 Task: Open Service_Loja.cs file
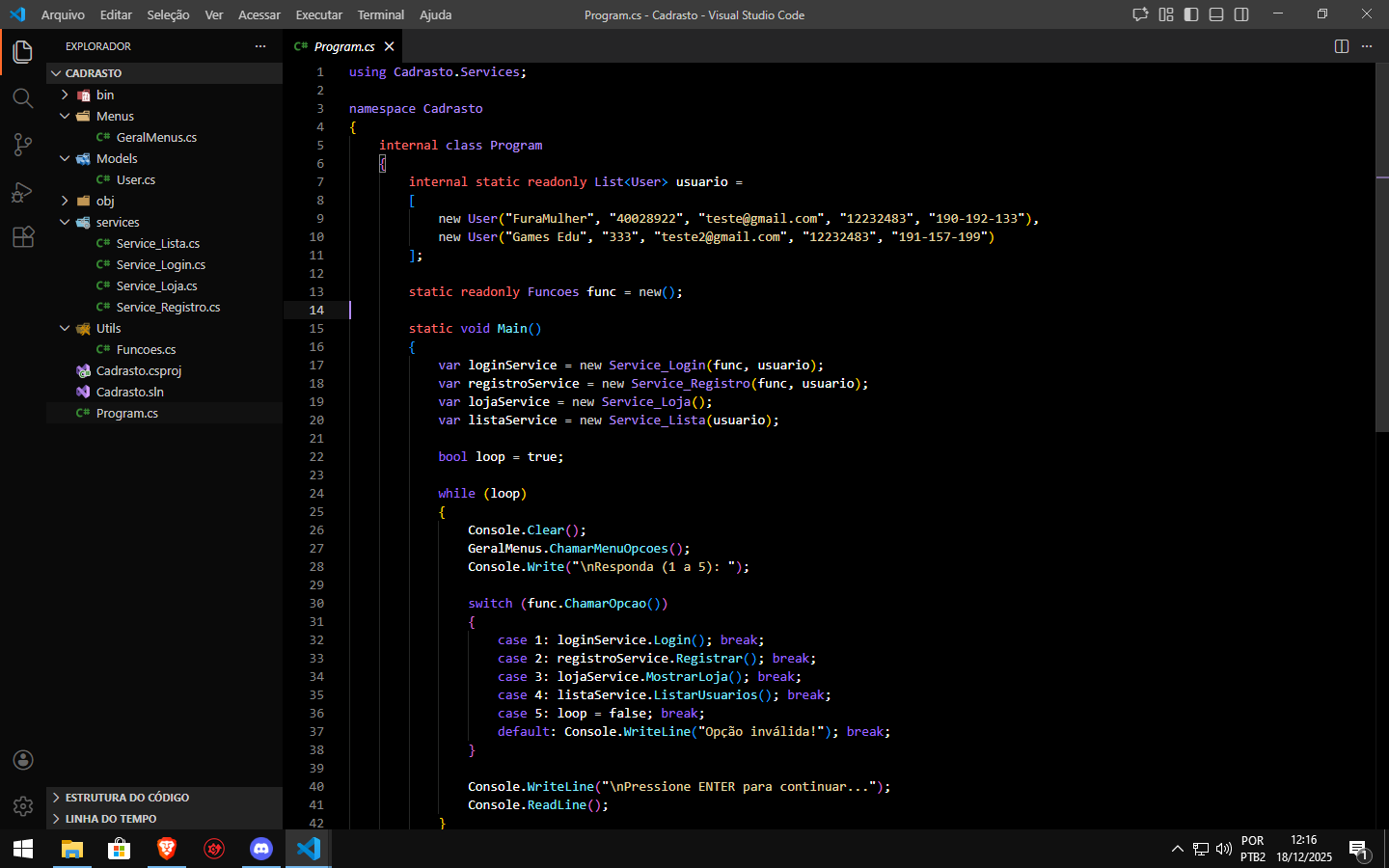tap(164, 285)
